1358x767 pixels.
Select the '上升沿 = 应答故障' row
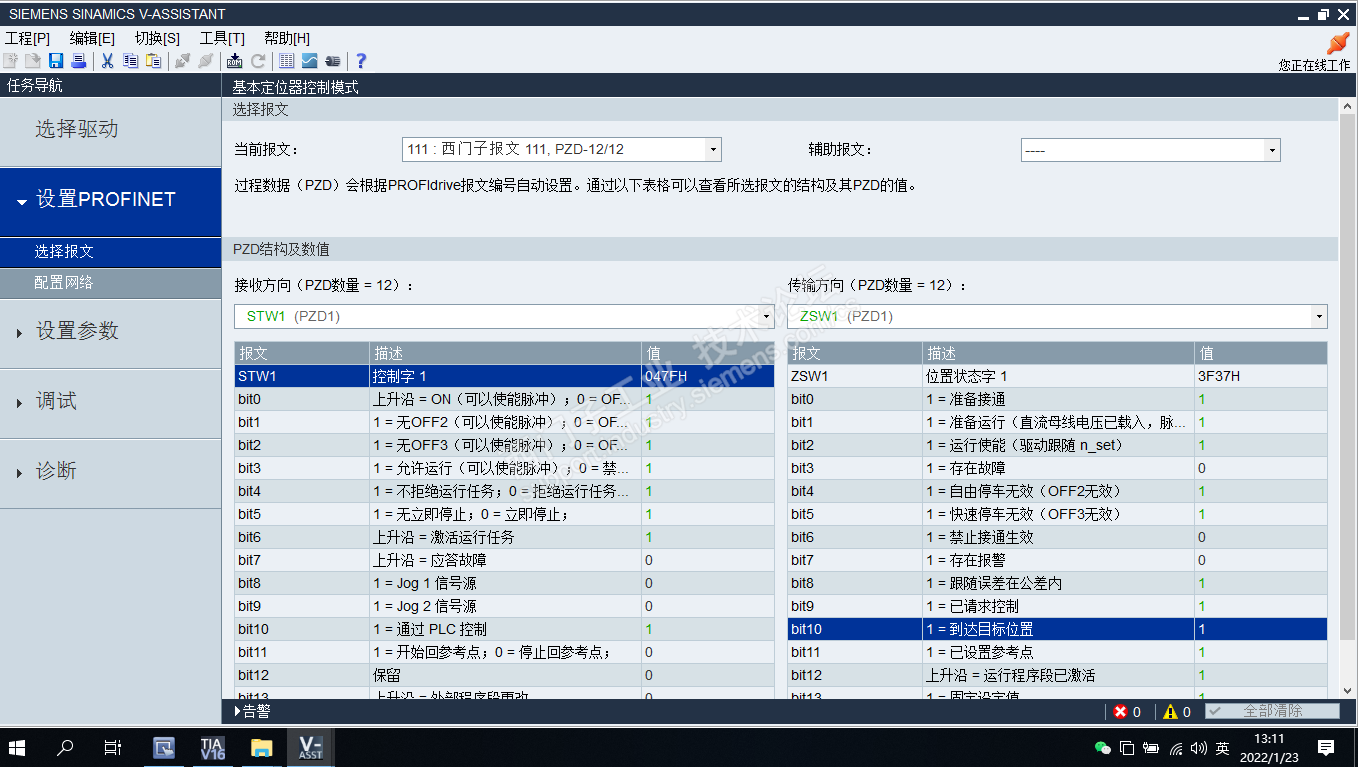tap(504, 561)
